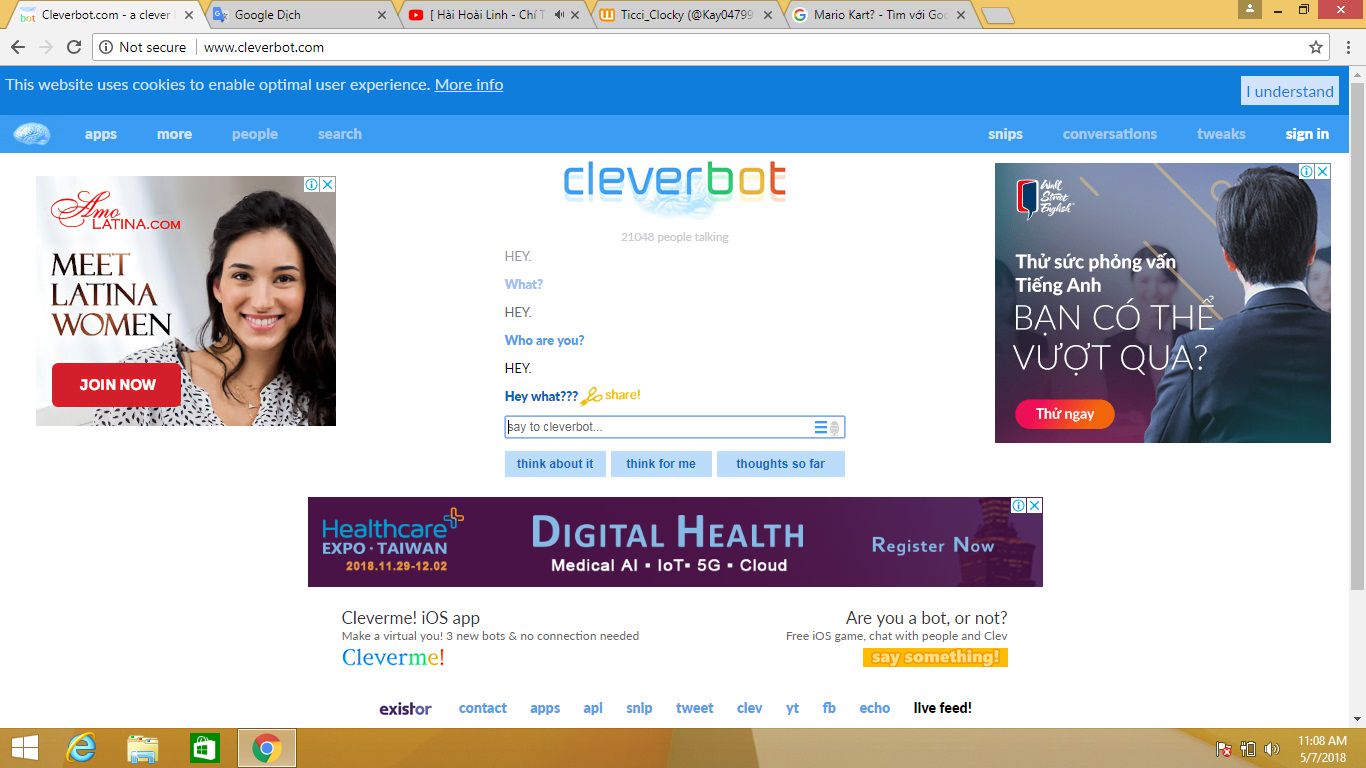1366x768 pixels.
Task: Open More info cookie link
Action: point(469,85)
